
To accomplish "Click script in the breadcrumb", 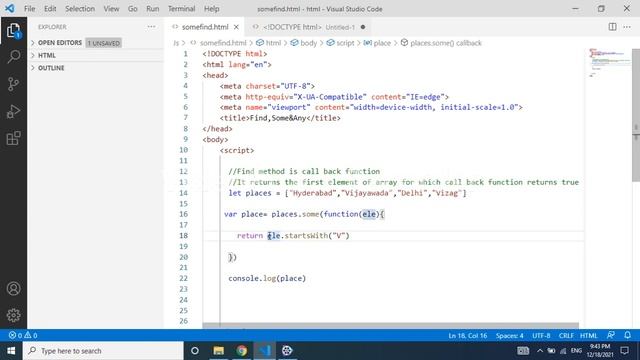I will pos(345,43).
